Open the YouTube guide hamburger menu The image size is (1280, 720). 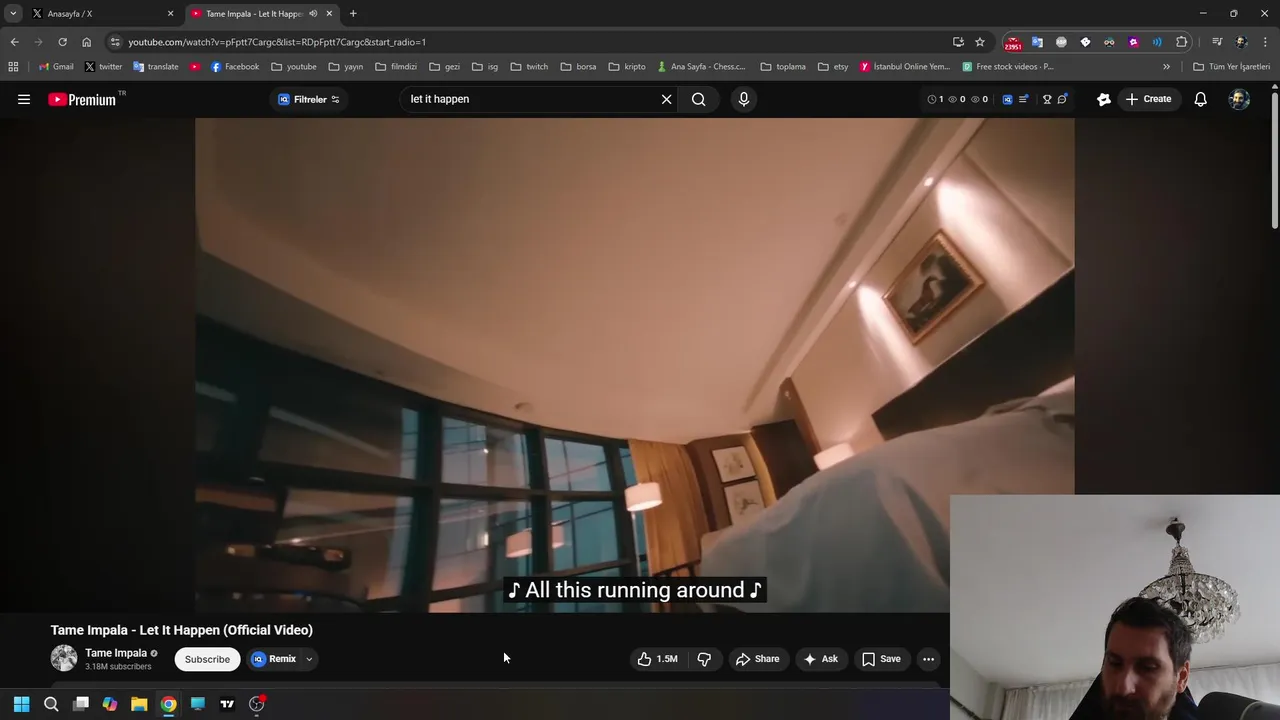24,99
